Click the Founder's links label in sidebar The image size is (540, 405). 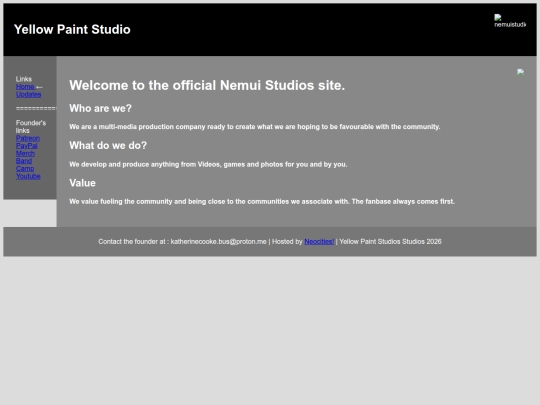tap(31, 127)
